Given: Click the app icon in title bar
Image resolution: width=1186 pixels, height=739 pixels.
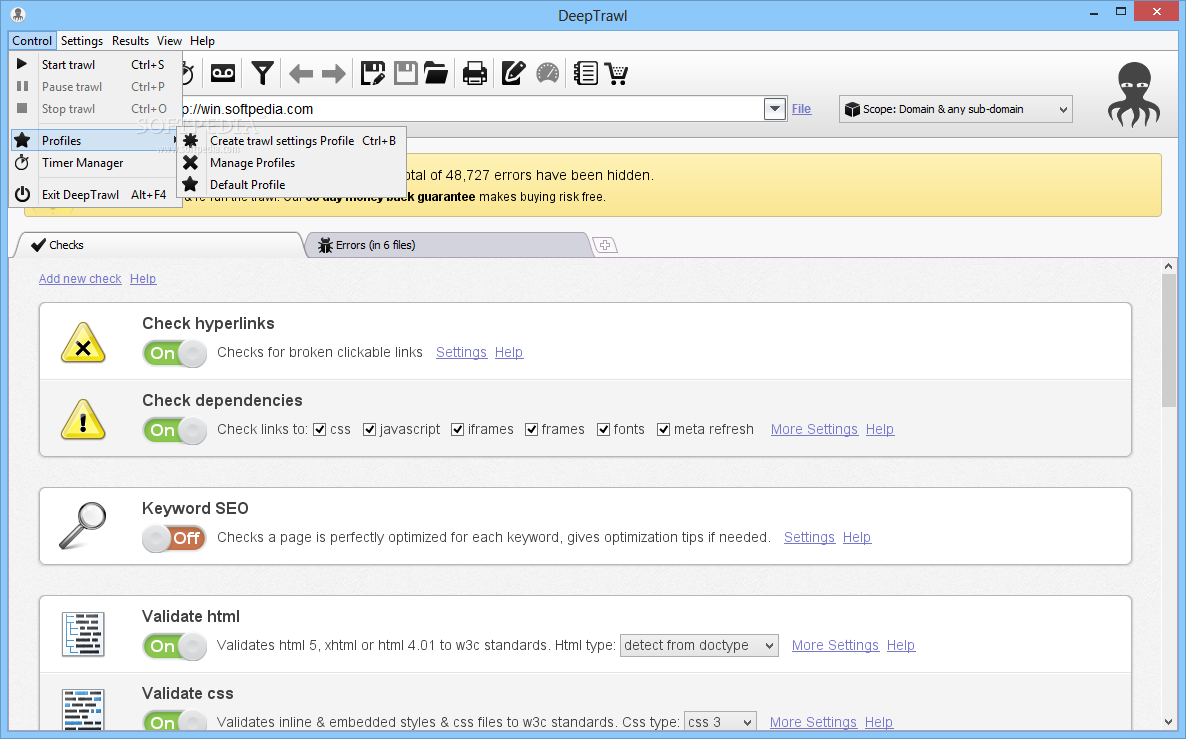Looking at the screenshot, I should tap(18, 14).
